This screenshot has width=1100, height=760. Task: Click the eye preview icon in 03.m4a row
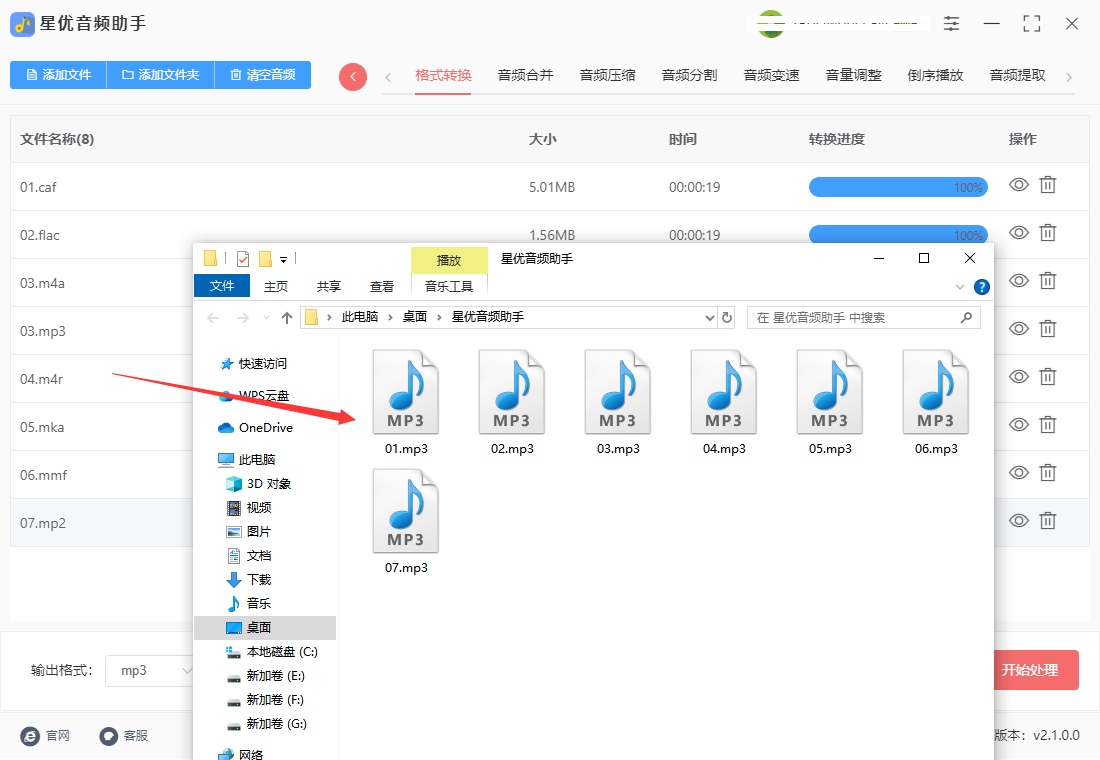click(x=1019, y=281)
